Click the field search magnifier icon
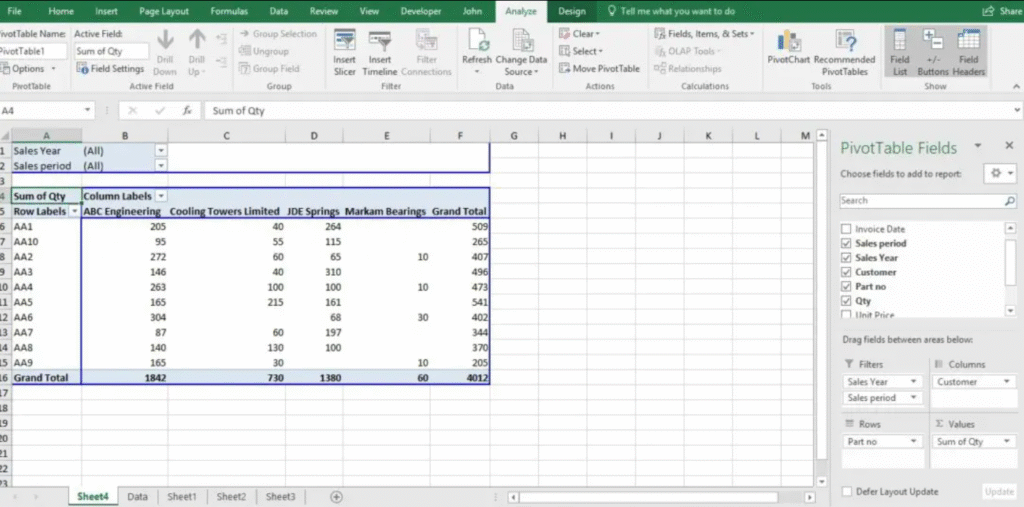The image size is (1024, 507). (x=1010, y=201)
